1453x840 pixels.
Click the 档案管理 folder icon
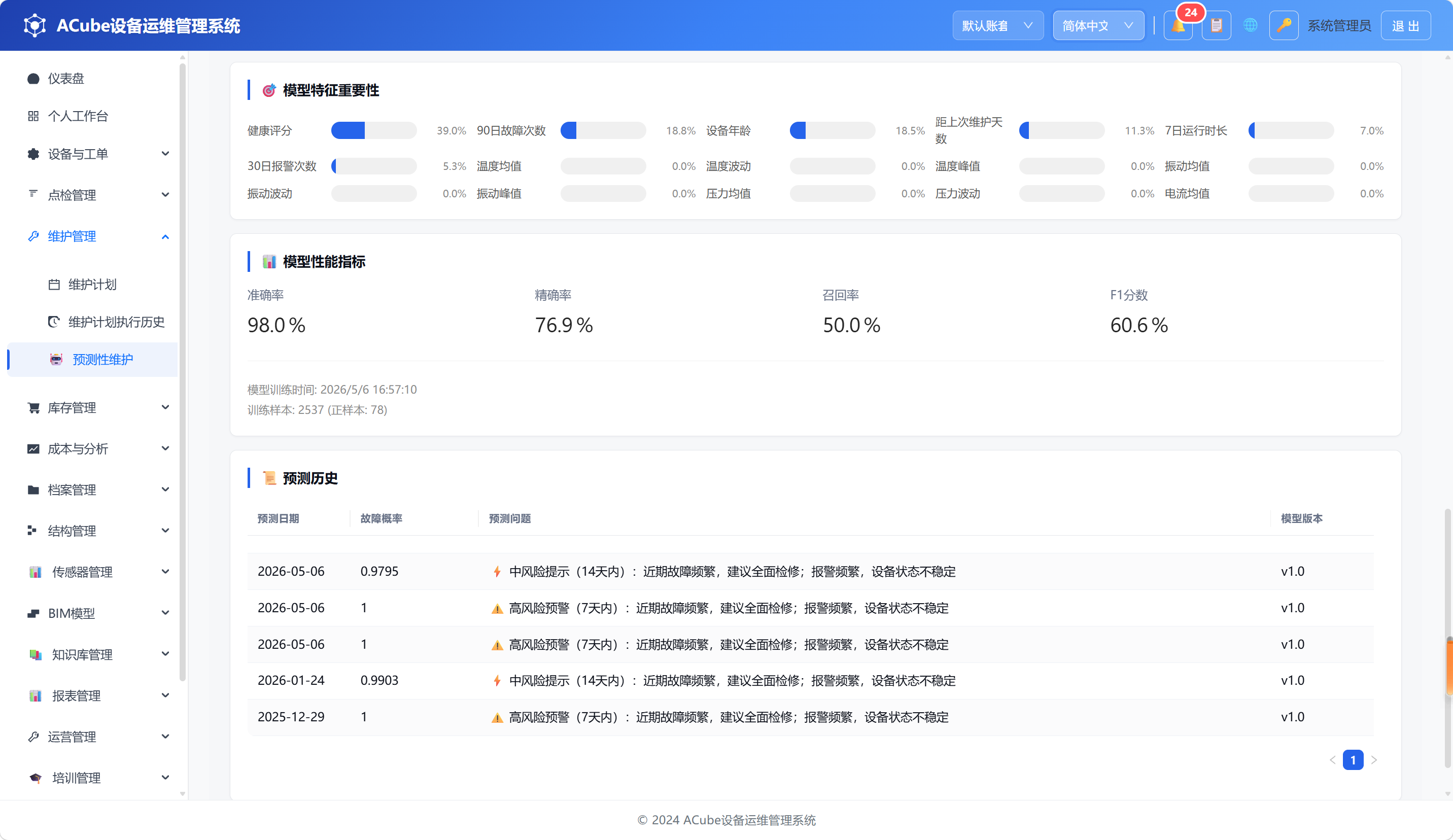33,490
